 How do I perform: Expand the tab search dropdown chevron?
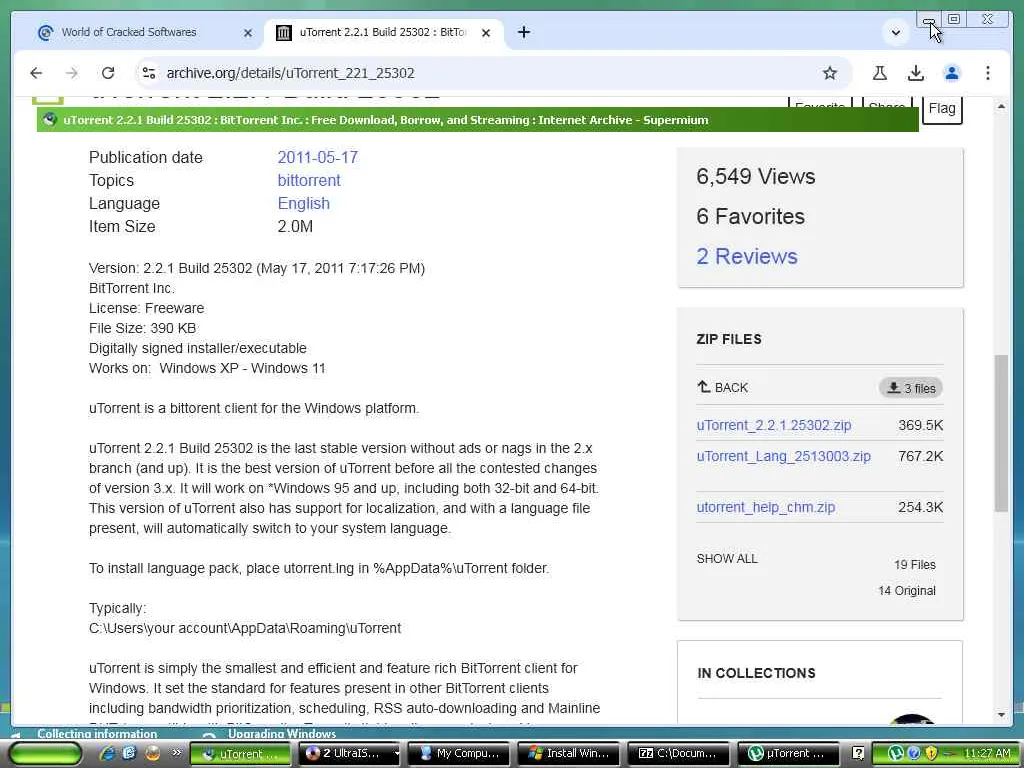895,32
